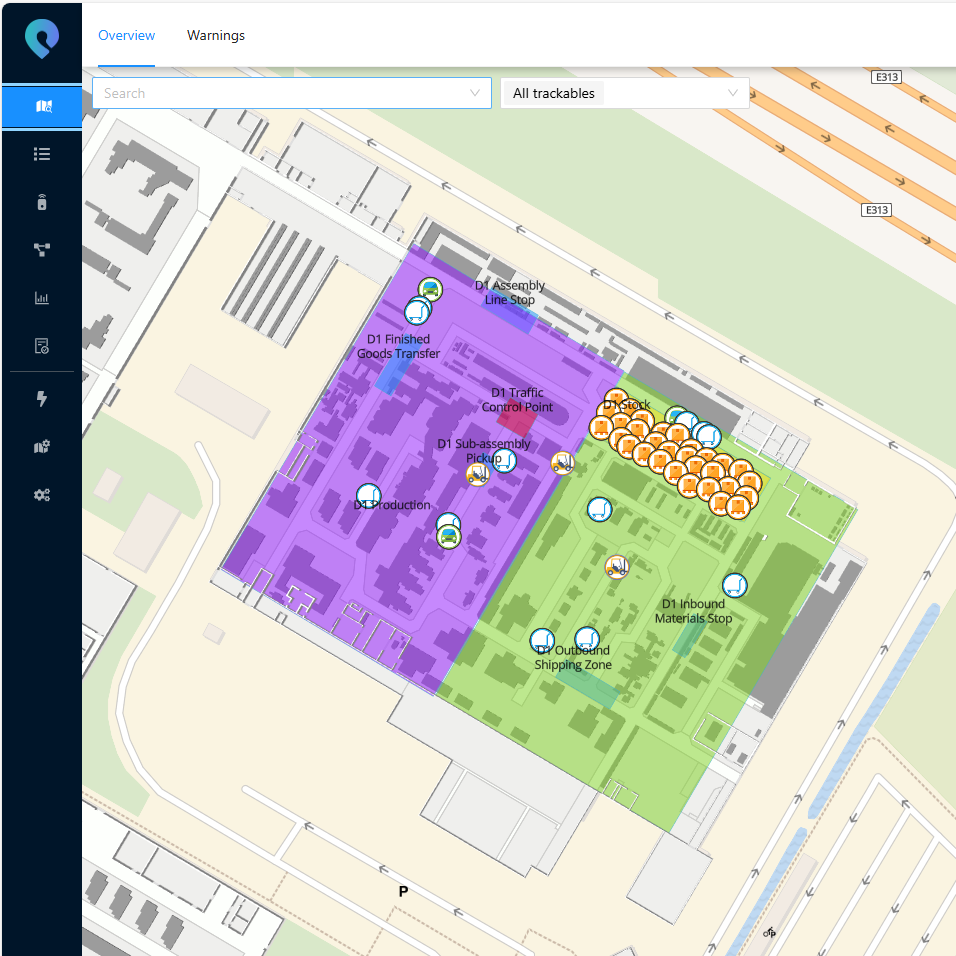Open the map settings gear icon

[x=42, y=447]
